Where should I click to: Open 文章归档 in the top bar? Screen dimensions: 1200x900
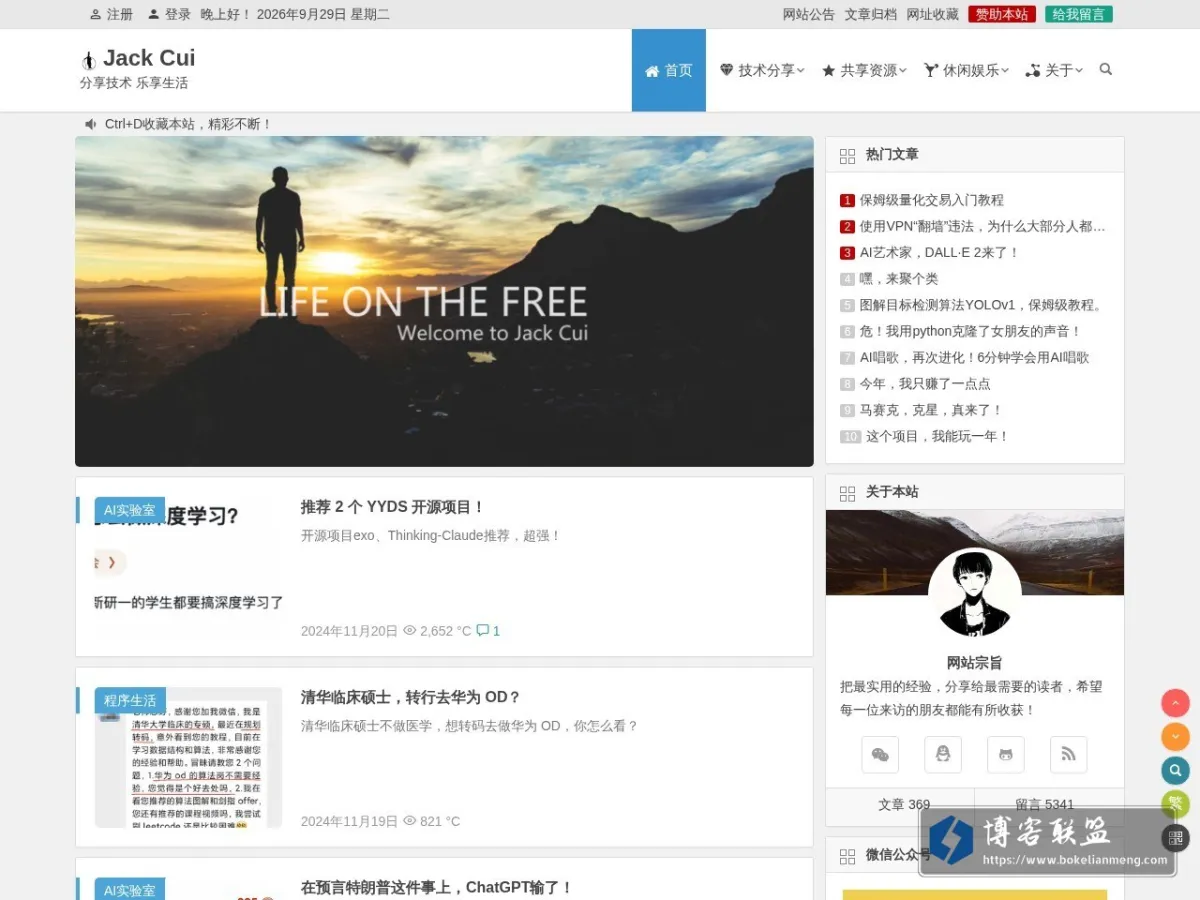[x=871, y=14]
